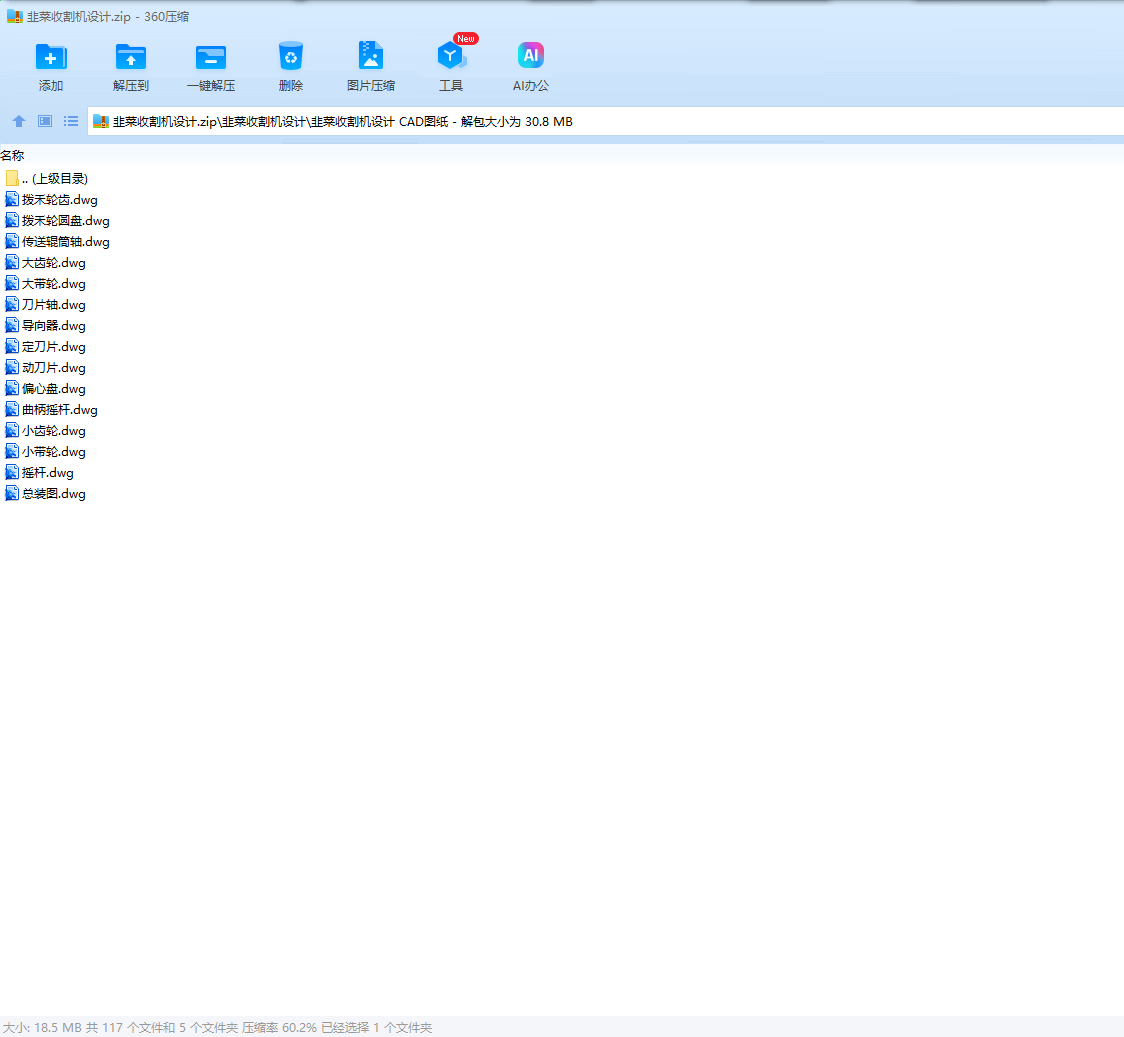Click the 添加 (Add) toolbar icon
Viewport: 1124px width, 1037px height.
51,57
